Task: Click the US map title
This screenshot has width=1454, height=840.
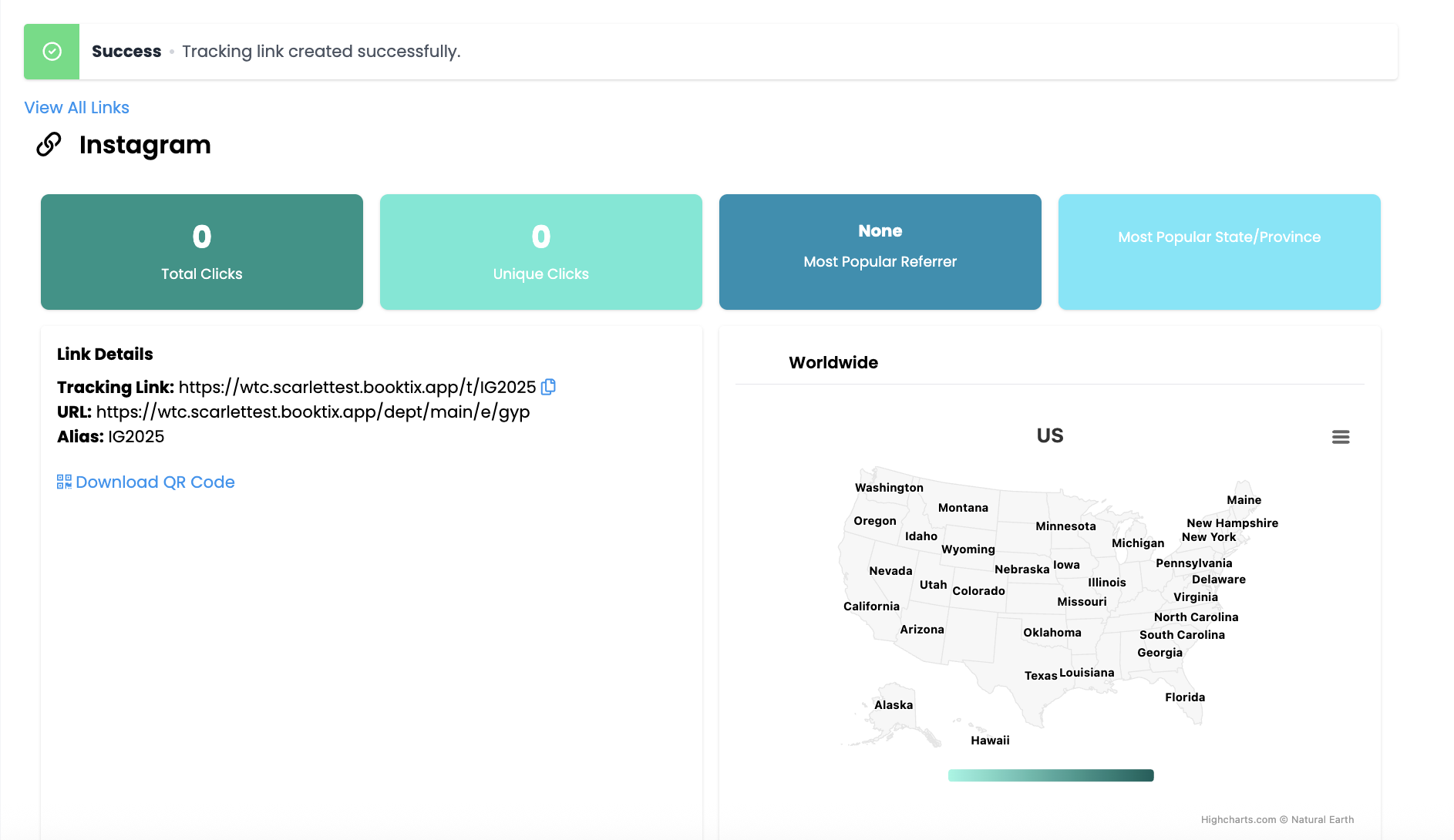Action: tap(1049, 436)
